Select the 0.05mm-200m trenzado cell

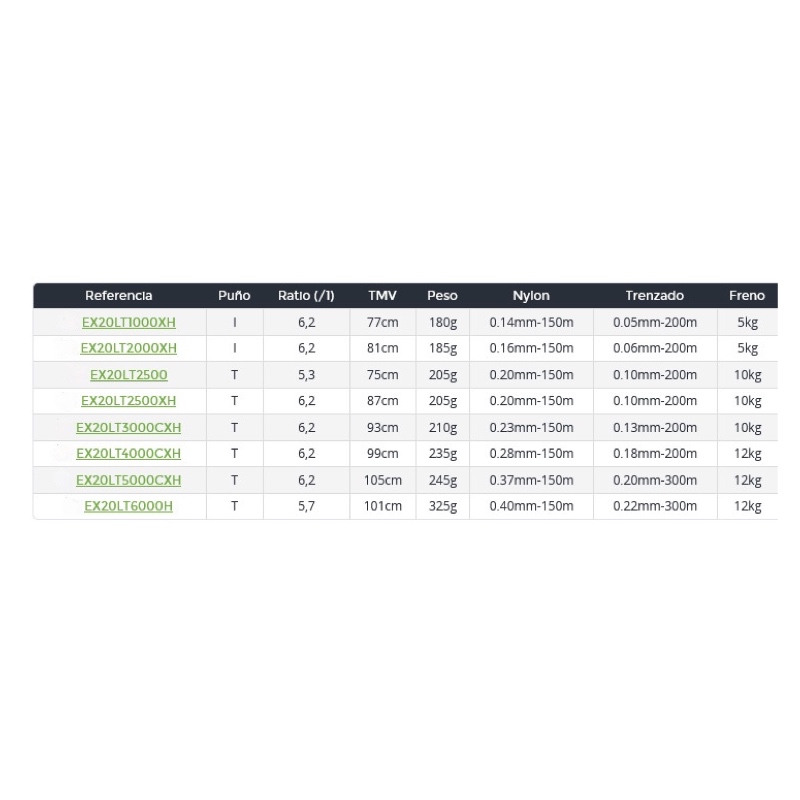click(x=655, y=322)
